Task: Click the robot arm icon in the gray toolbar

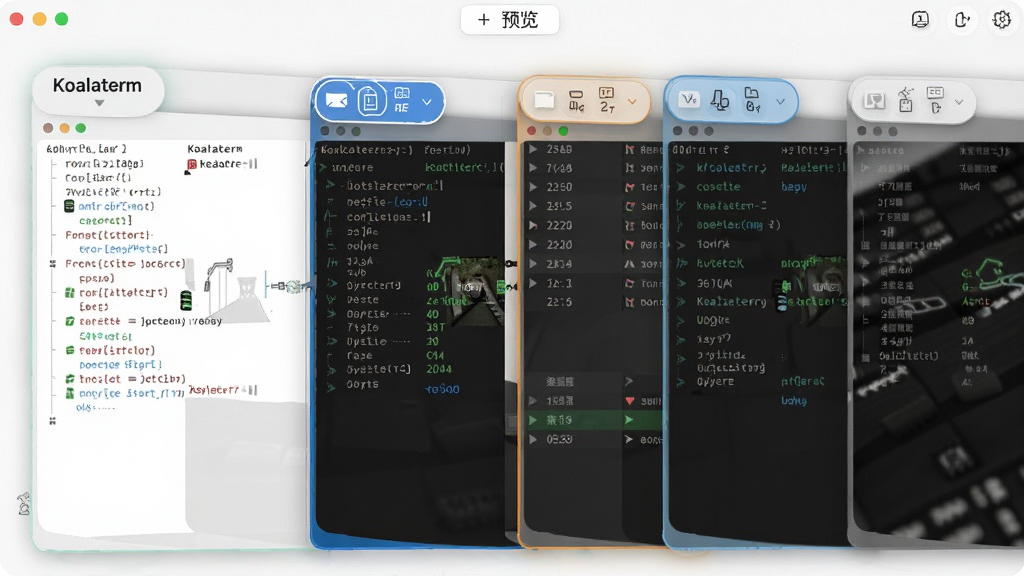Action: tap(906, 99)
